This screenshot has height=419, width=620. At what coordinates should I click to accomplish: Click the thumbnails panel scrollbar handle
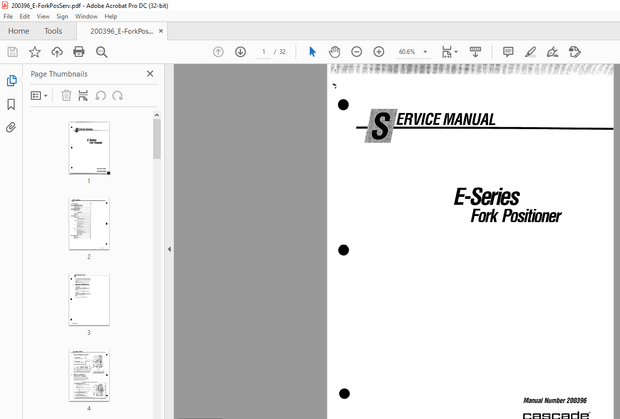[157, 139]
